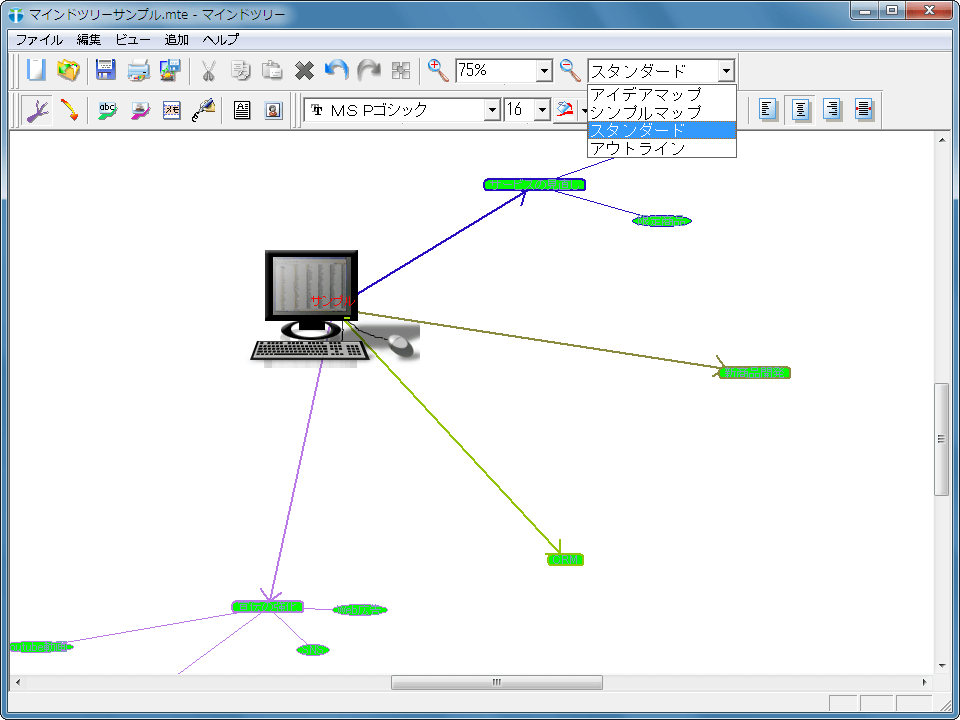Paste from clipboard icon
This screenshot has height=720, width=960.
[272, 70]
